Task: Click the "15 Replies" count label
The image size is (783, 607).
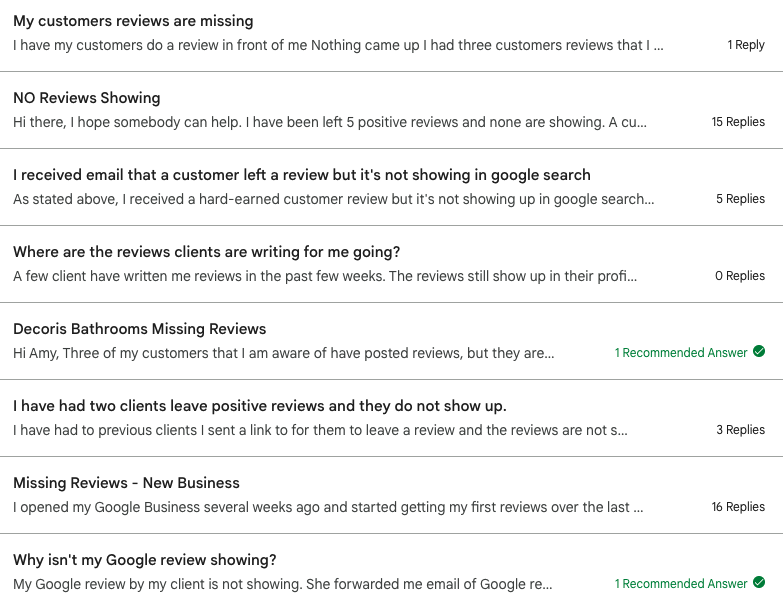Action: [x=738, y=122]
